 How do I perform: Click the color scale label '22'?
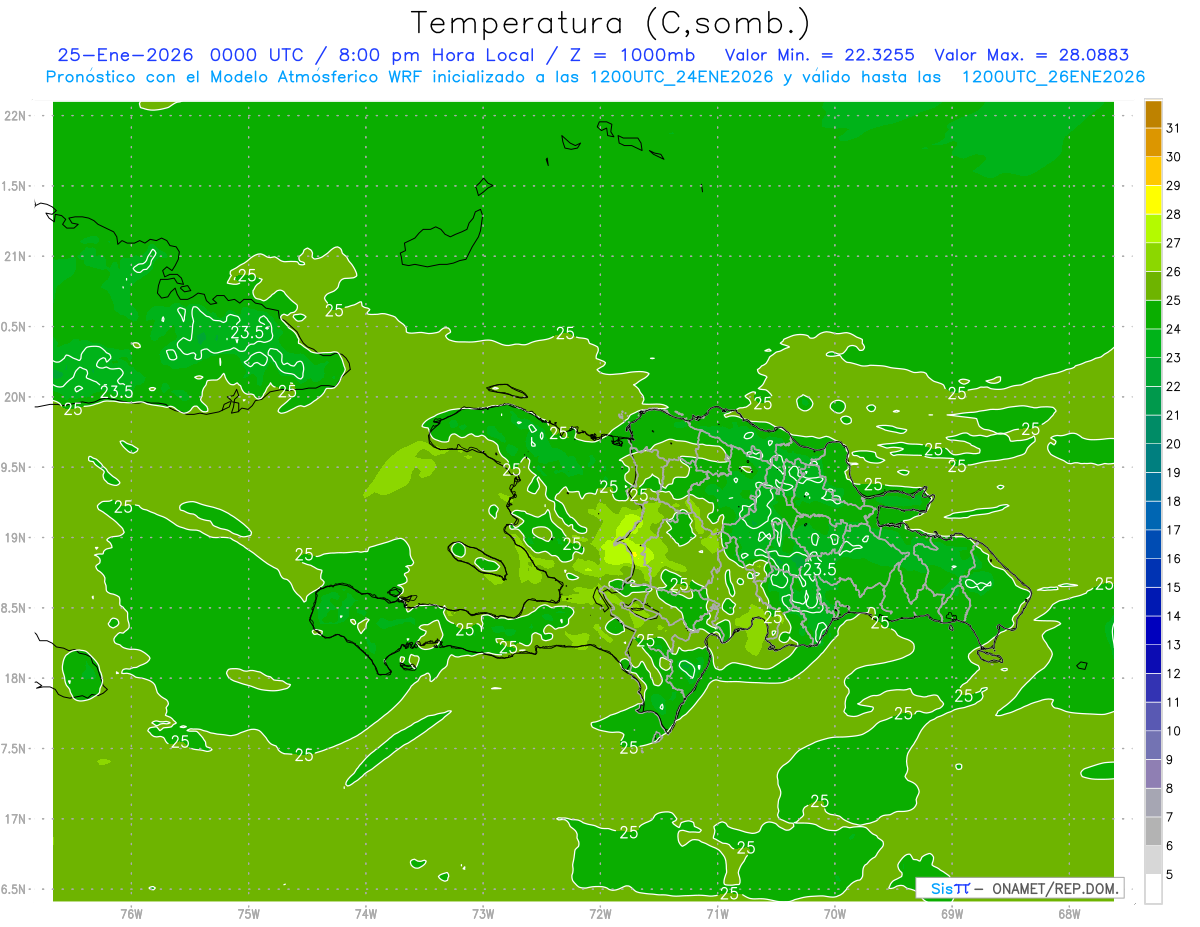coord(1174,386)
